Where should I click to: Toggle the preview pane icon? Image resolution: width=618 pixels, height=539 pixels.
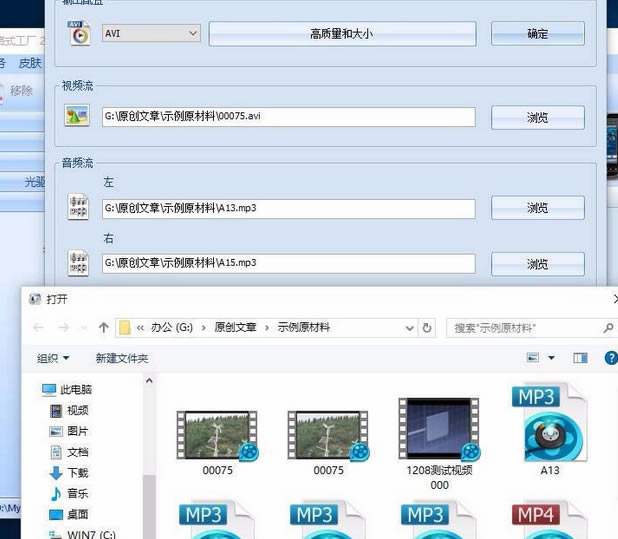coord(580,358)
